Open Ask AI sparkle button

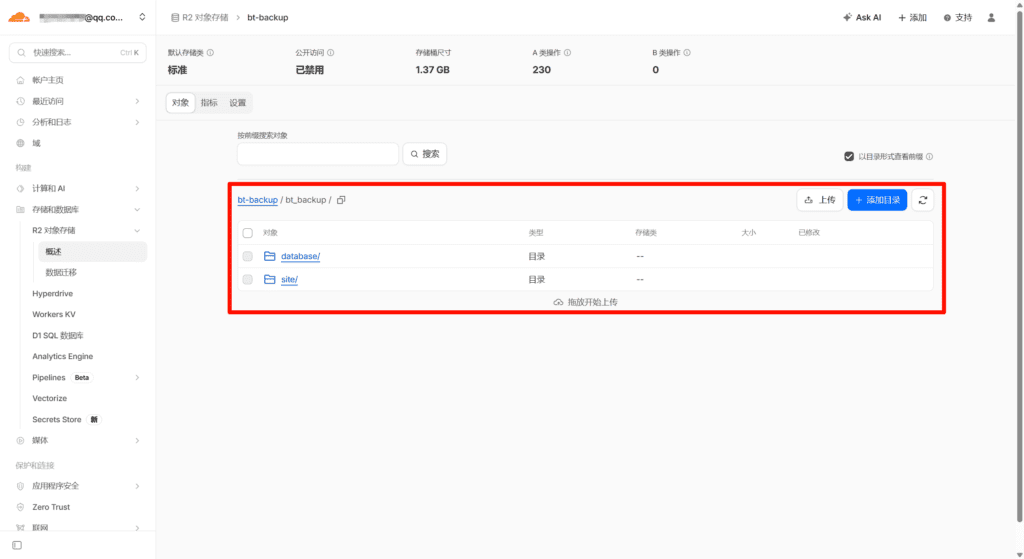click(862, 17)
